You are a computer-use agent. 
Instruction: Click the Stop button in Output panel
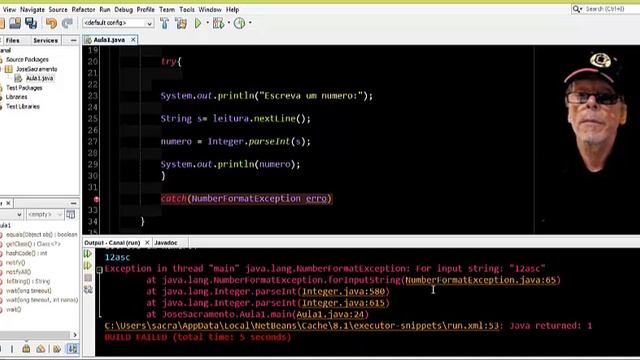pos(88,278)
